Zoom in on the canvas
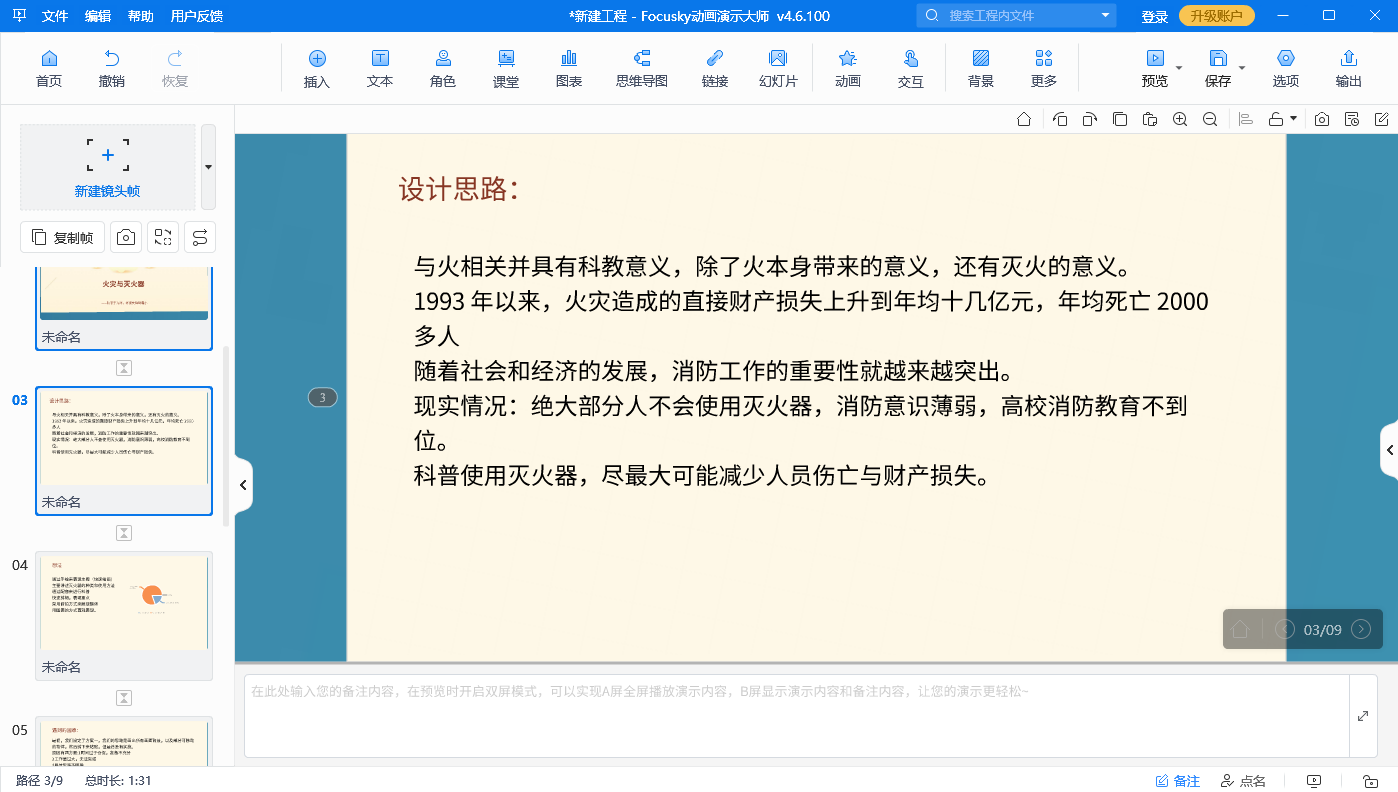The width and height of the screenshot is (1398, 792). pyautogui.click(x=1180, y=119)
